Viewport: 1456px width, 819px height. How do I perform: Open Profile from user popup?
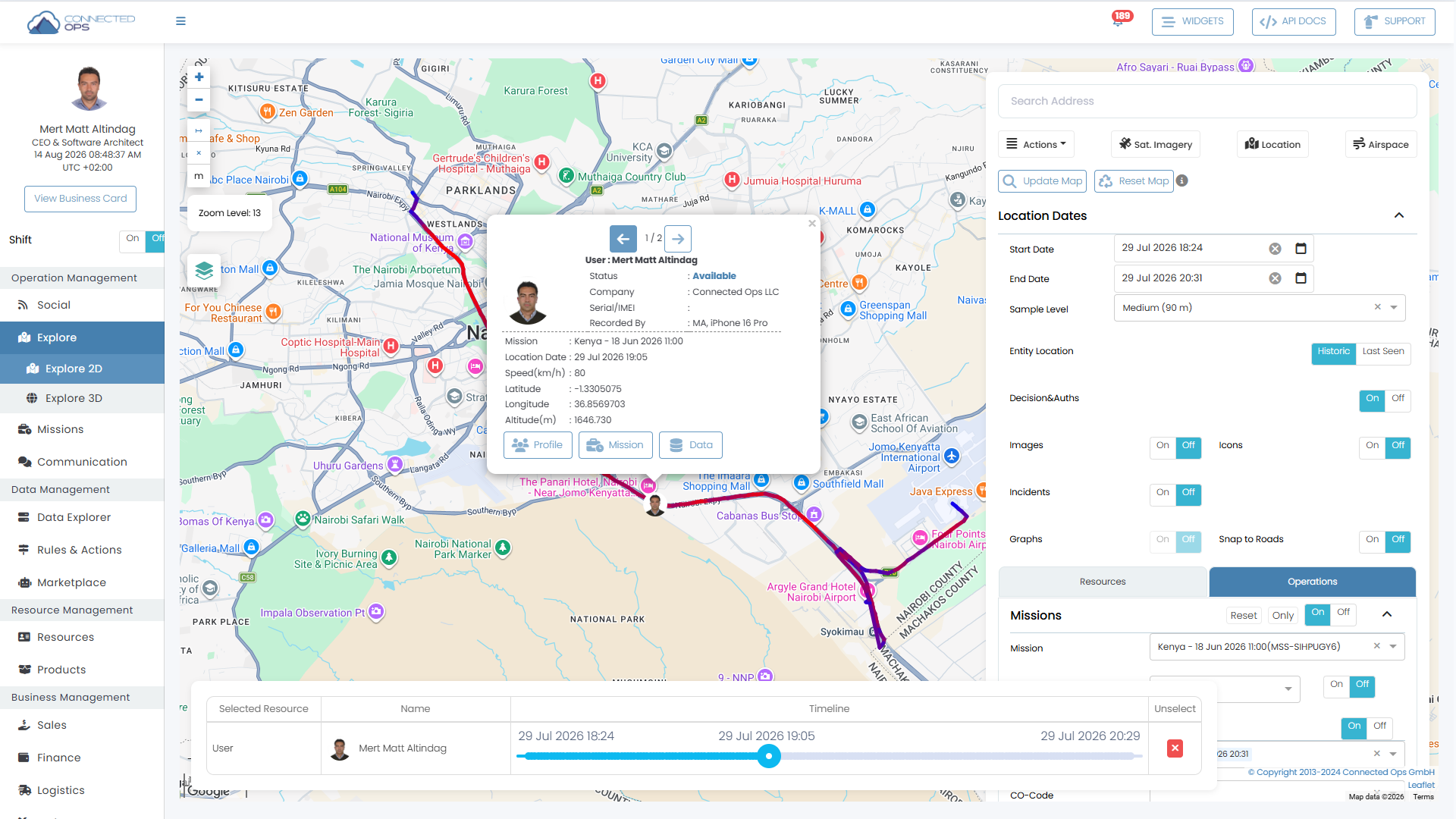pos(538,445)
